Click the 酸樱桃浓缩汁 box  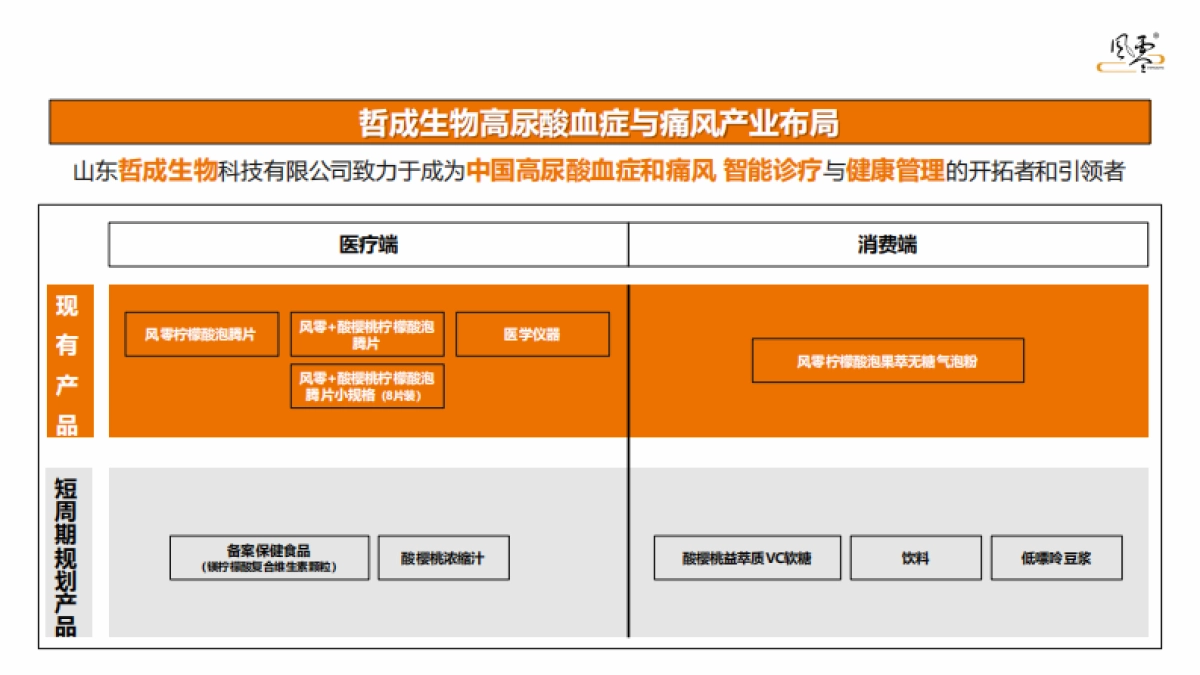tap(444, 557)
